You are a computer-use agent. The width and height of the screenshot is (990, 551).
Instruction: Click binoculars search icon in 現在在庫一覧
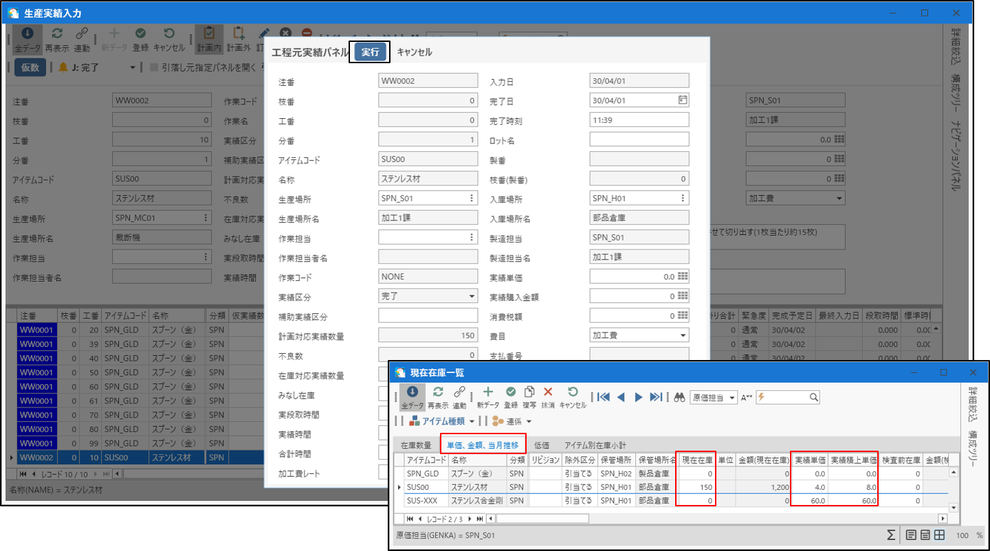[679, 397]
